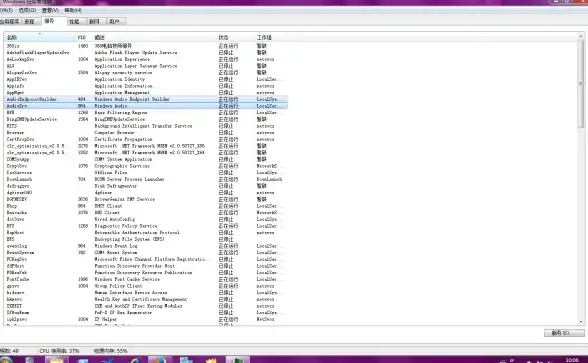This screenshot has width=588, height=363.
Task: Open the 查看(V) menu
Action: click(50, 10)
